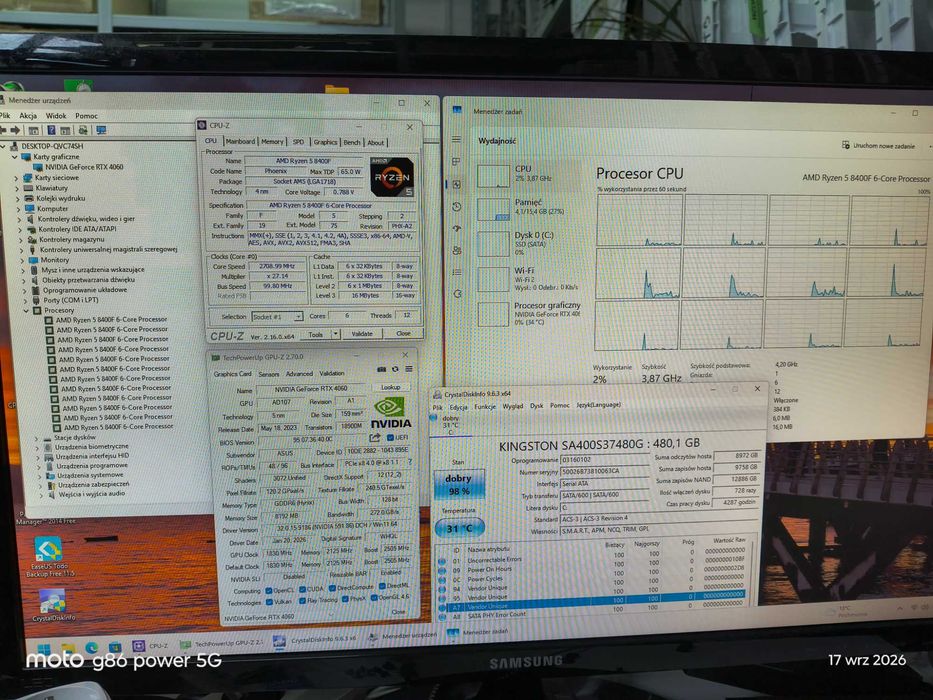The height and width of the screenshot is (700, 933).
Task: Expand the Klawiatury tree node
Action: (17, 188)
